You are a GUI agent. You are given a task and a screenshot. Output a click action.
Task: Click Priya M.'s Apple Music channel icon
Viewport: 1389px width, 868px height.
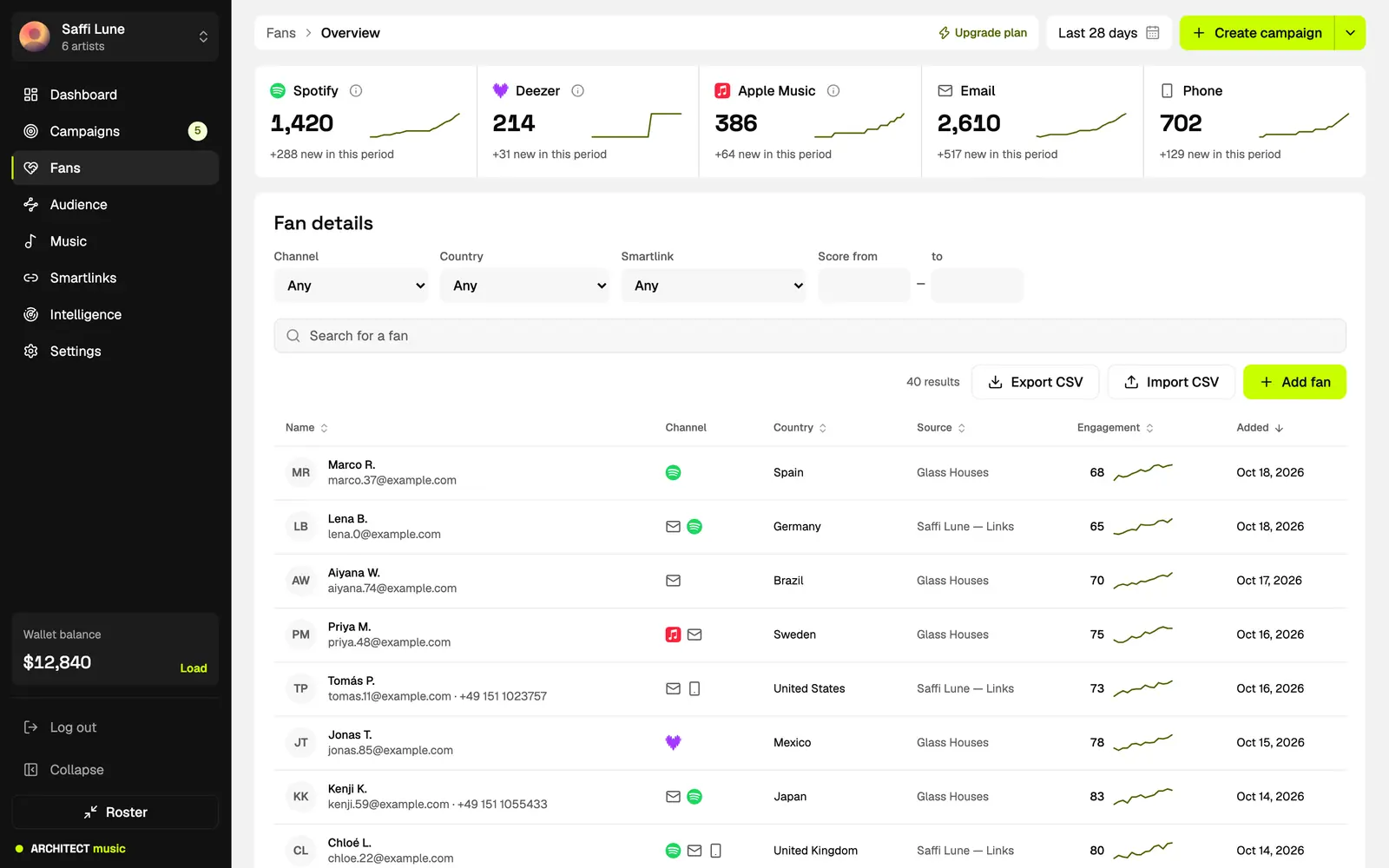point(673,635)
